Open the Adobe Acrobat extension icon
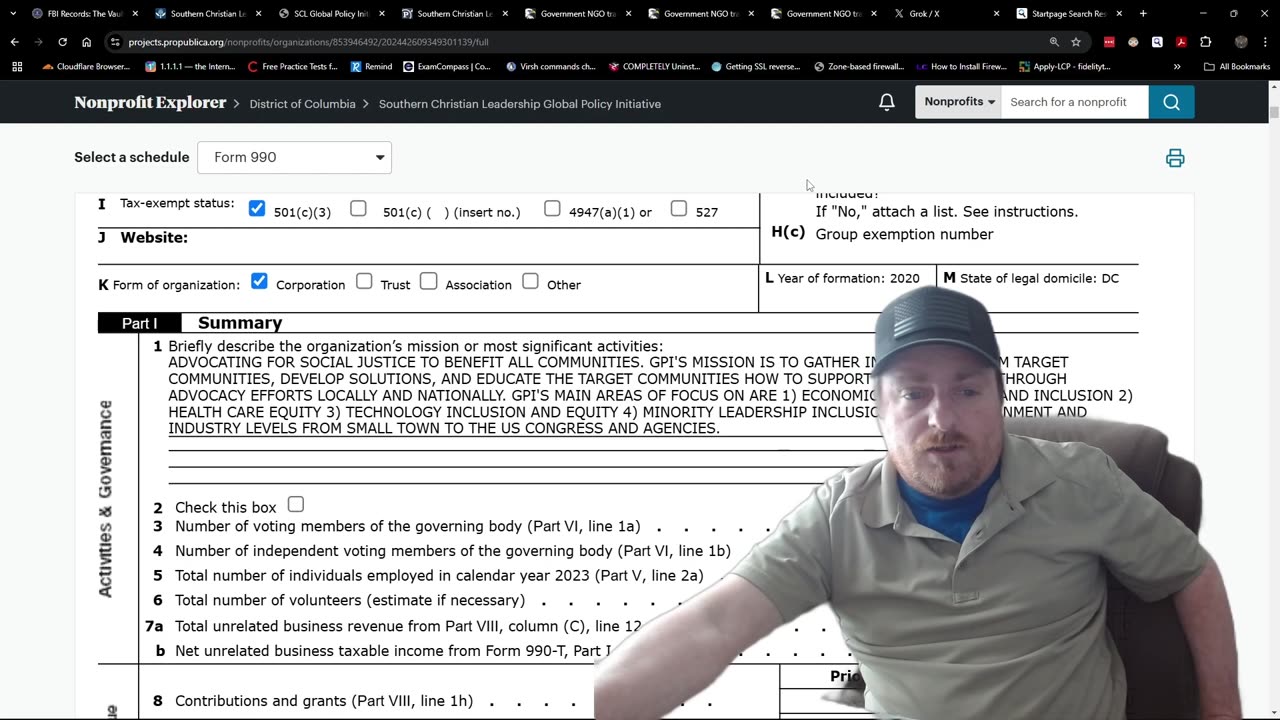Image resolution: width=1280 pixels, height=720 pixels. pyautogui.click(x=1181, y=42)
